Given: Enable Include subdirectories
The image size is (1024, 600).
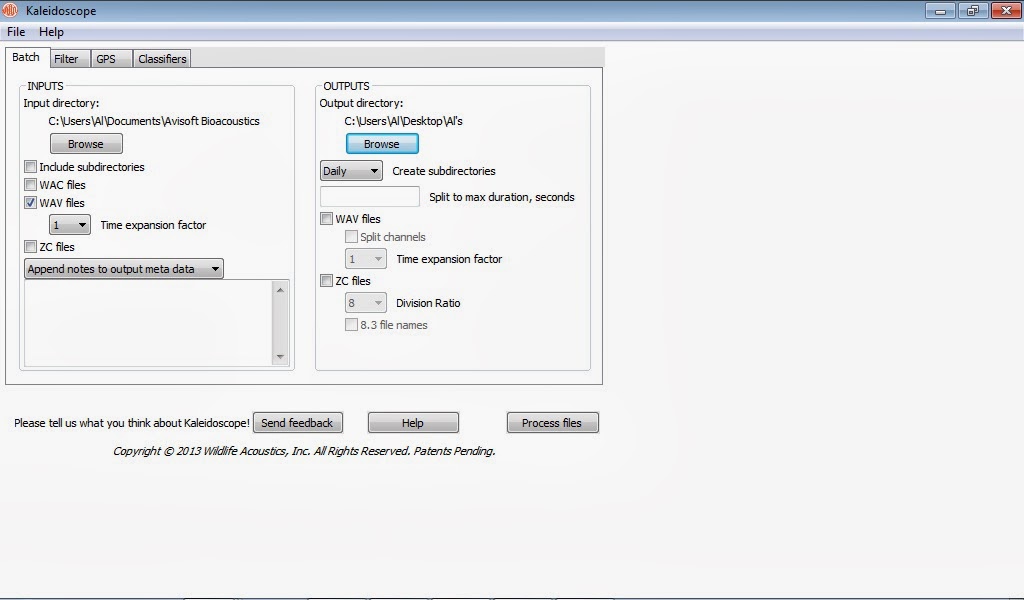Looking at the screenshot, I should [x=30, y=166].
